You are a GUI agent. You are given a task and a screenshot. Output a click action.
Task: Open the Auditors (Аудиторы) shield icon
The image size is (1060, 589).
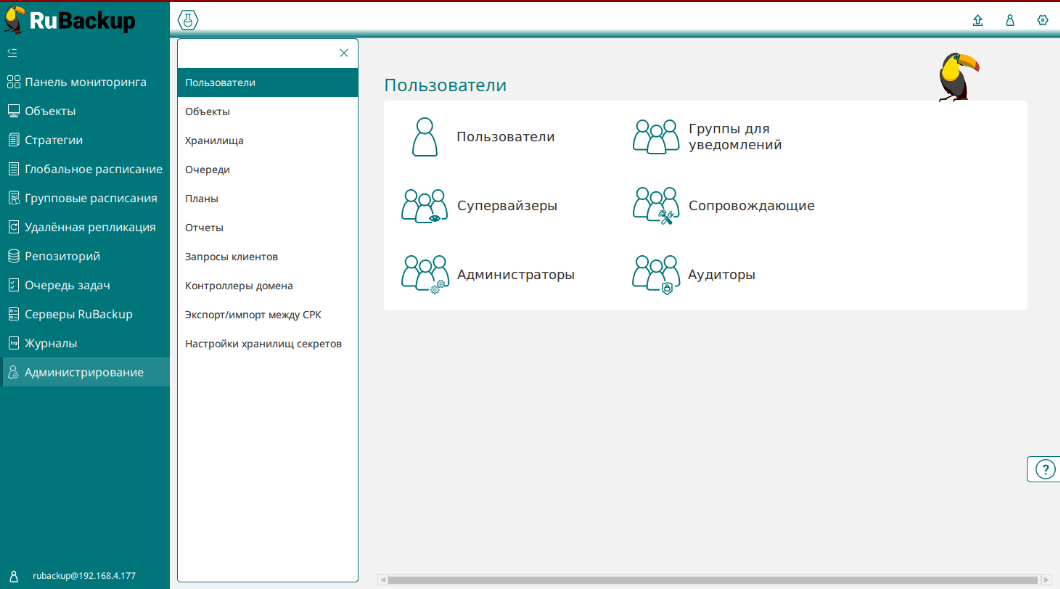pos(656,274)
